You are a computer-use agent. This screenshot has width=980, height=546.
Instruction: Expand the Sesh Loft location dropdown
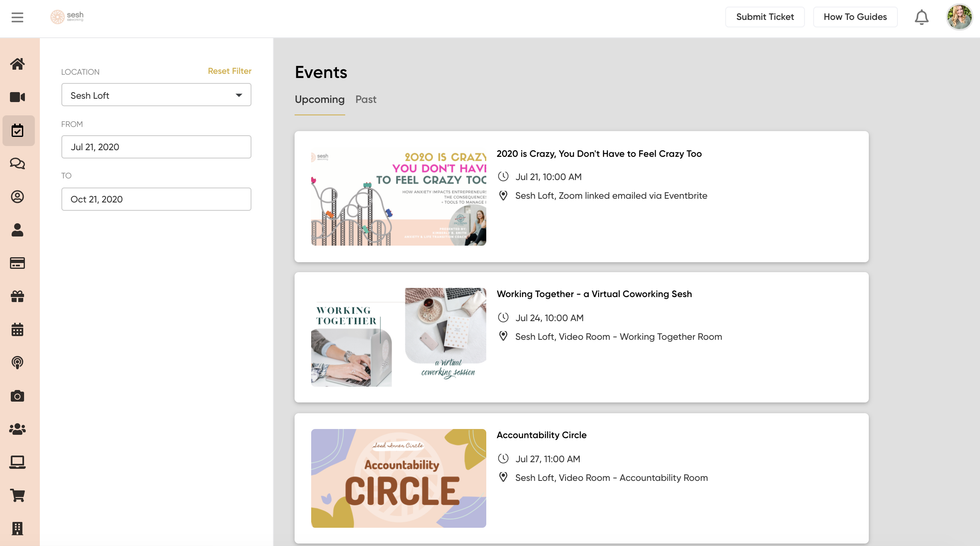(156, 95)
